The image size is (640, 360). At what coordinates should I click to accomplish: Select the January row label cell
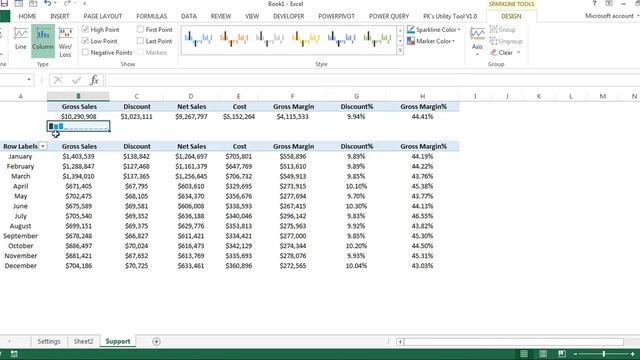[20, 156]
